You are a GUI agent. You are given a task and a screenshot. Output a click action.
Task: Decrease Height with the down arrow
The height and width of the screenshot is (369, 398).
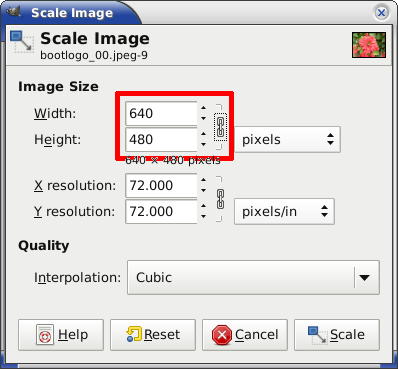(x=203, y=145)
